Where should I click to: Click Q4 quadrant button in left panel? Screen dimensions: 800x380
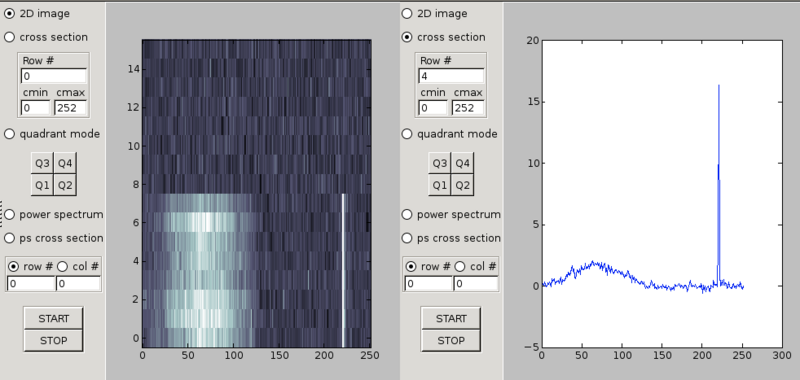(x=65, y=164)
